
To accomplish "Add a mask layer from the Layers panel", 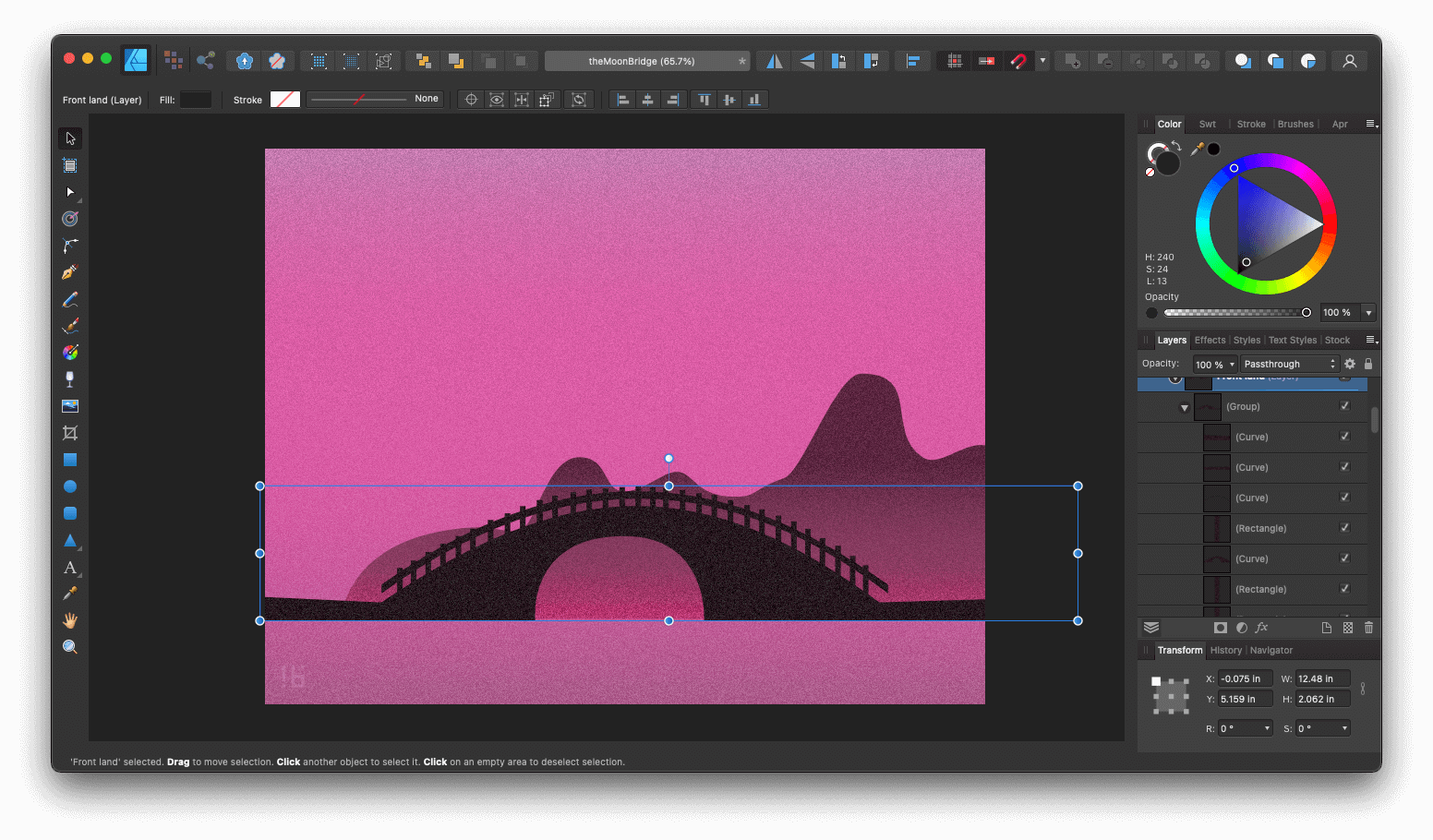I will coord(1220,627).
